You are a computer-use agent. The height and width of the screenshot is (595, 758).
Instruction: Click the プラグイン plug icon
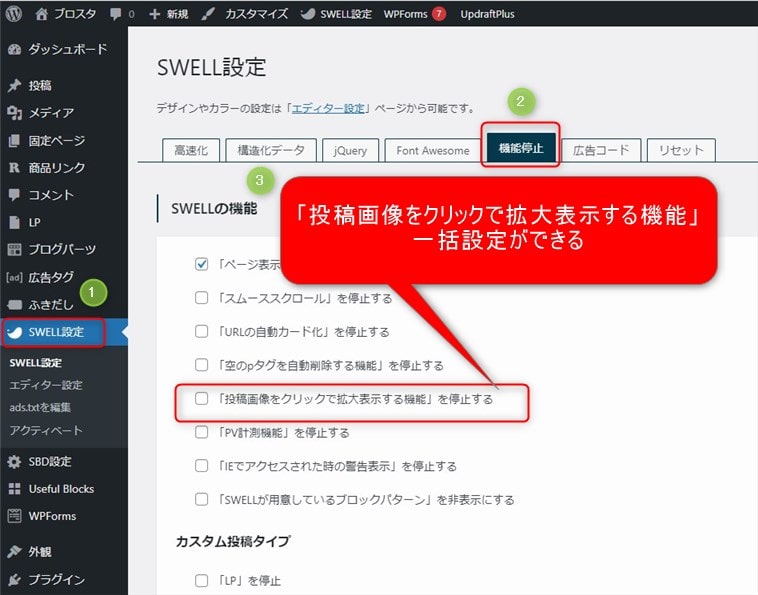[x=15, y=579]
